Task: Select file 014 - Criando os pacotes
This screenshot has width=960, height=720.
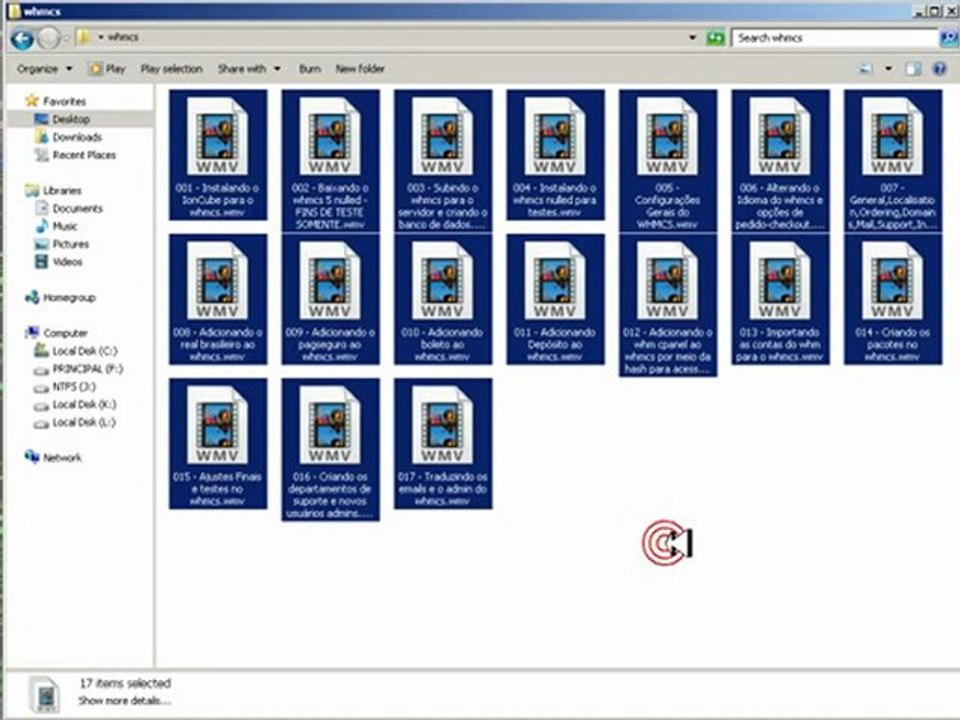Action: click(x=893, y=299)
